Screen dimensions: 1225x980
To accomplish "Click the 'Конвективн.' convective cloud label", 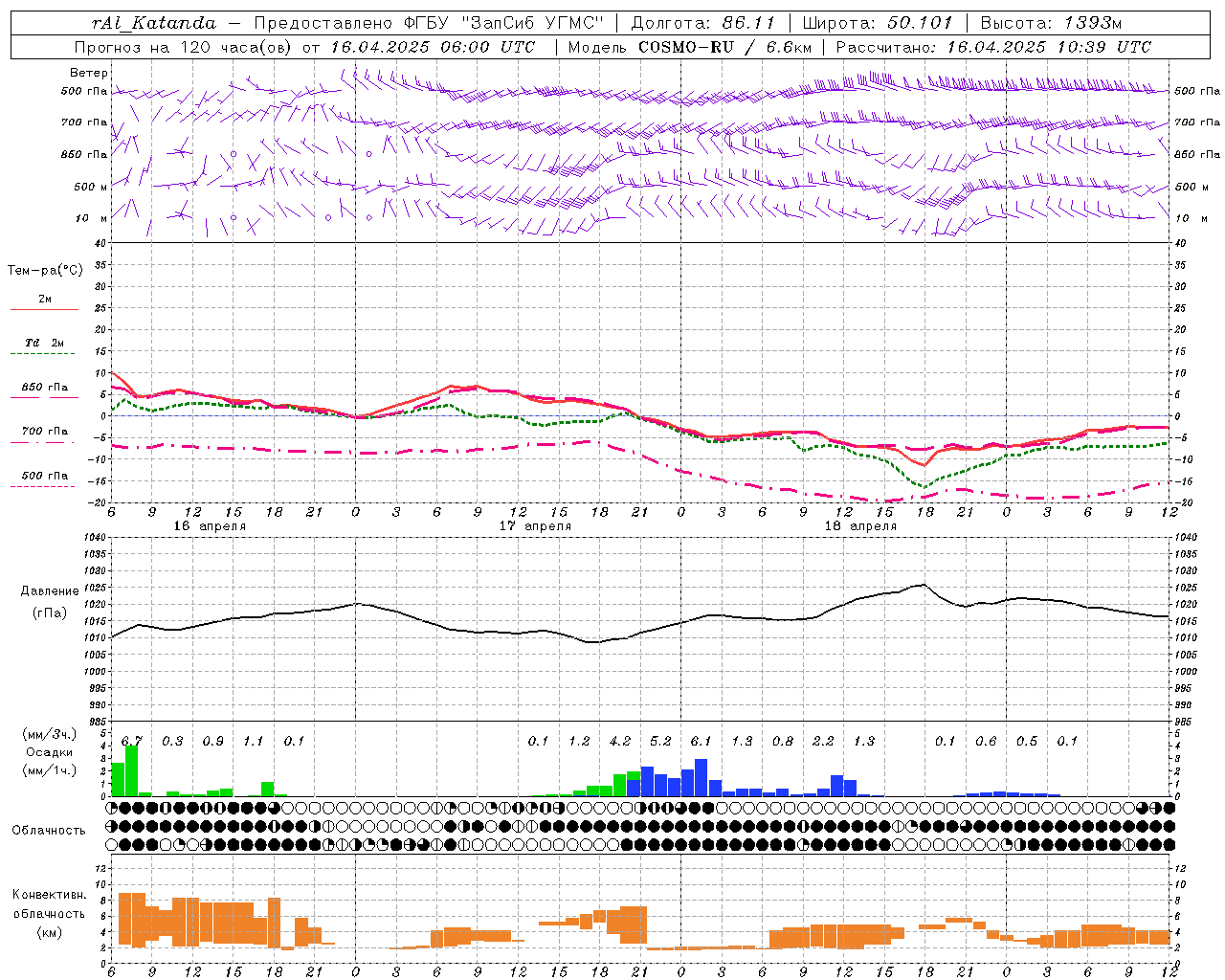I will [50, 896].
